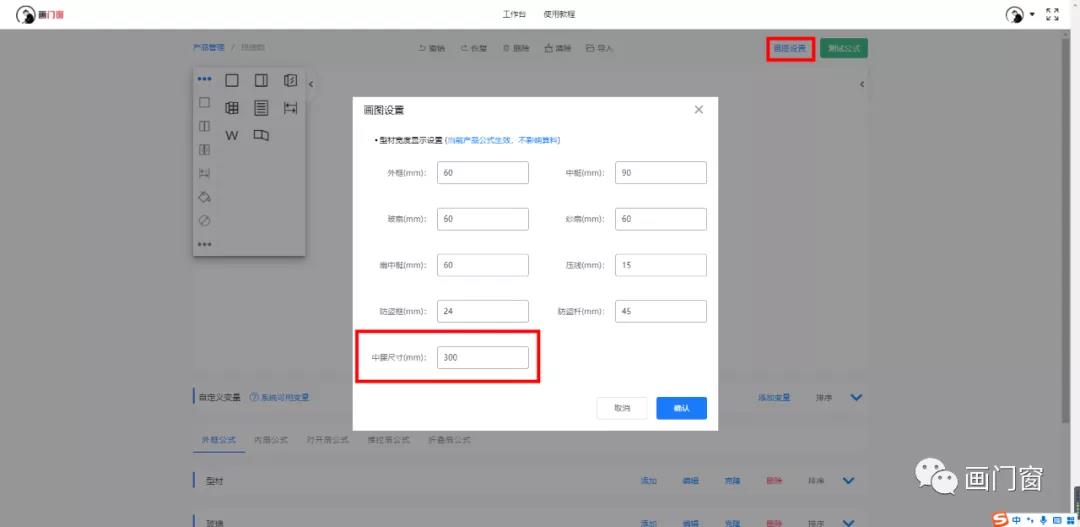Click the 删除 trash icon in top toolbar

coord(507,48)
